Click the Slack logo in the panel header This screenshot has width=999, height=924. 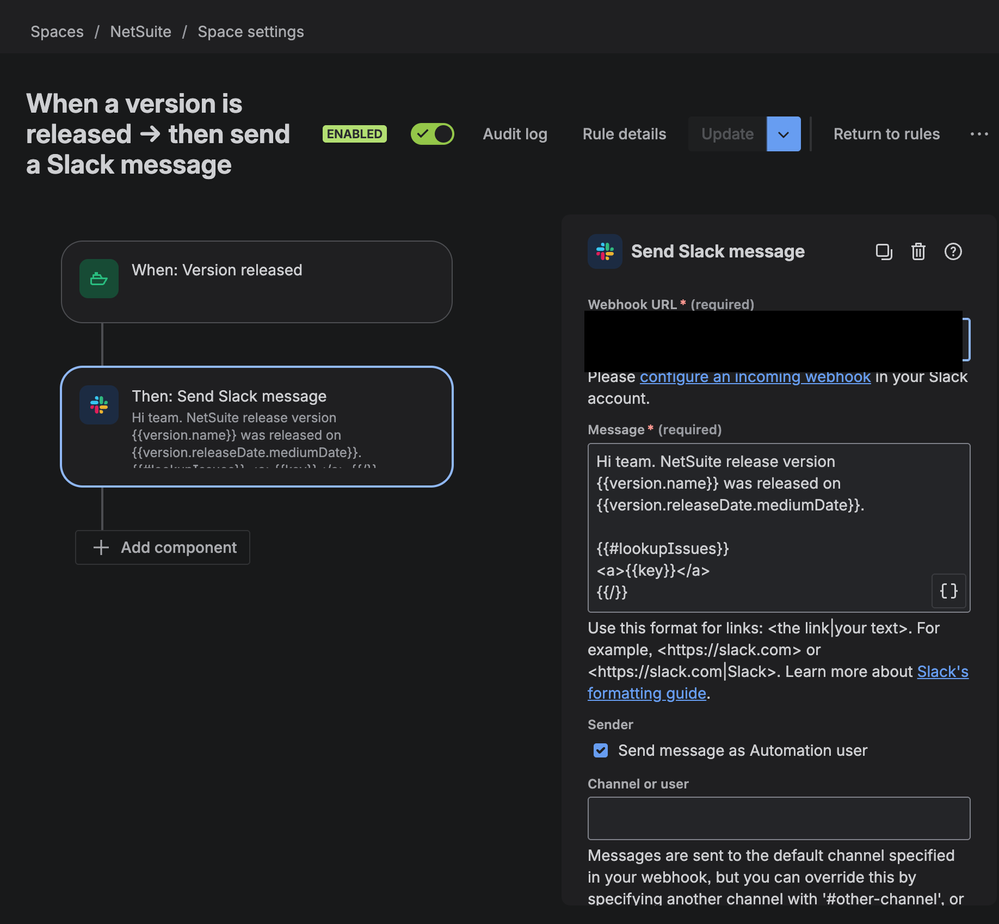coord(605,251)
